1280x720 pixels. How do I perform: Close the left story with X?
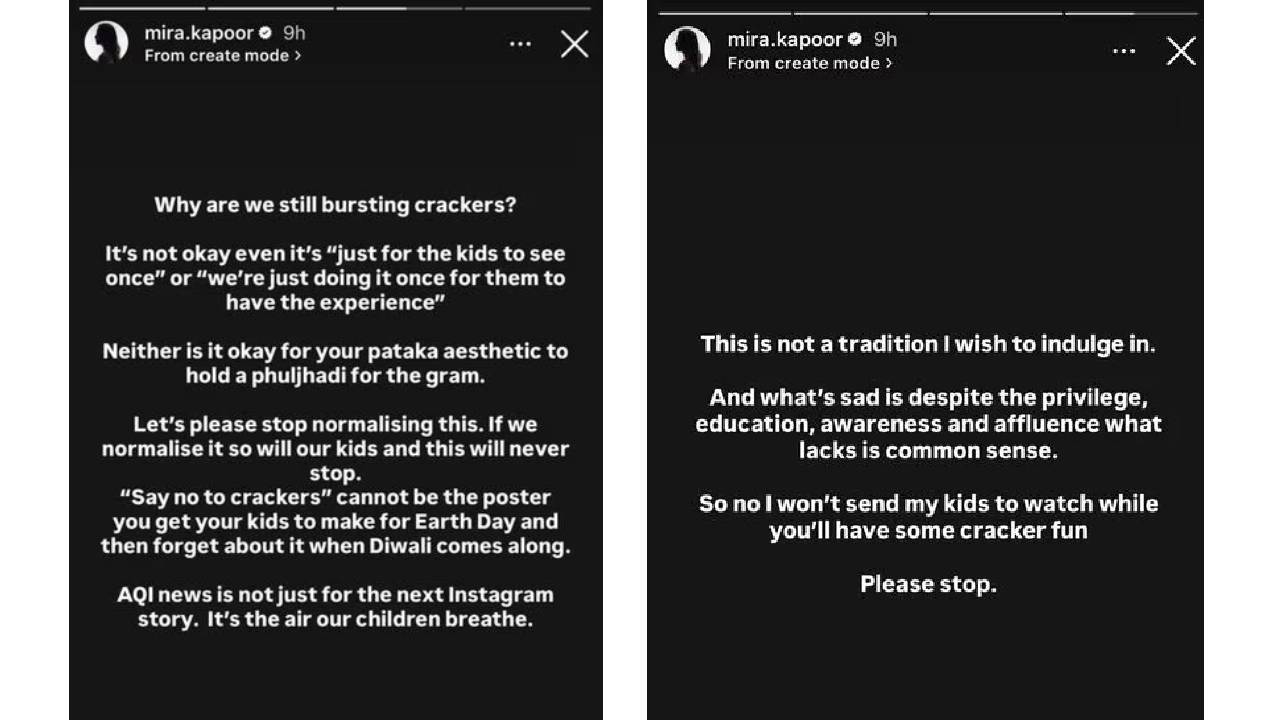pos(575,44)
